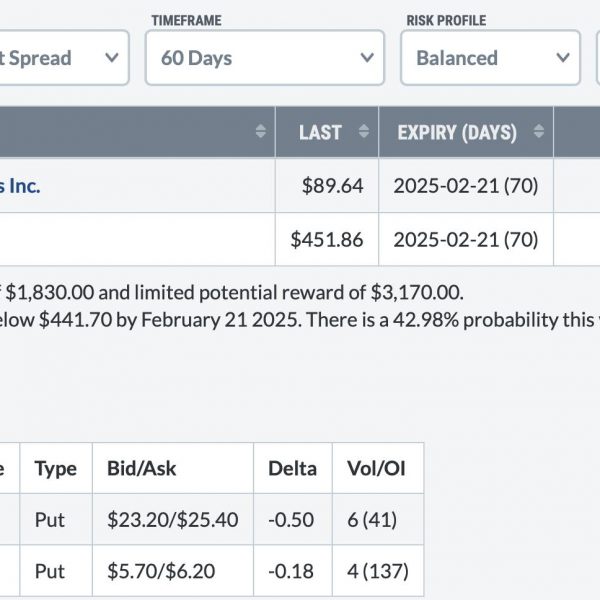This screenshot has width=600, height=600.
Task: Click the chevron in 60 Days box
Action: pos(367,58)
